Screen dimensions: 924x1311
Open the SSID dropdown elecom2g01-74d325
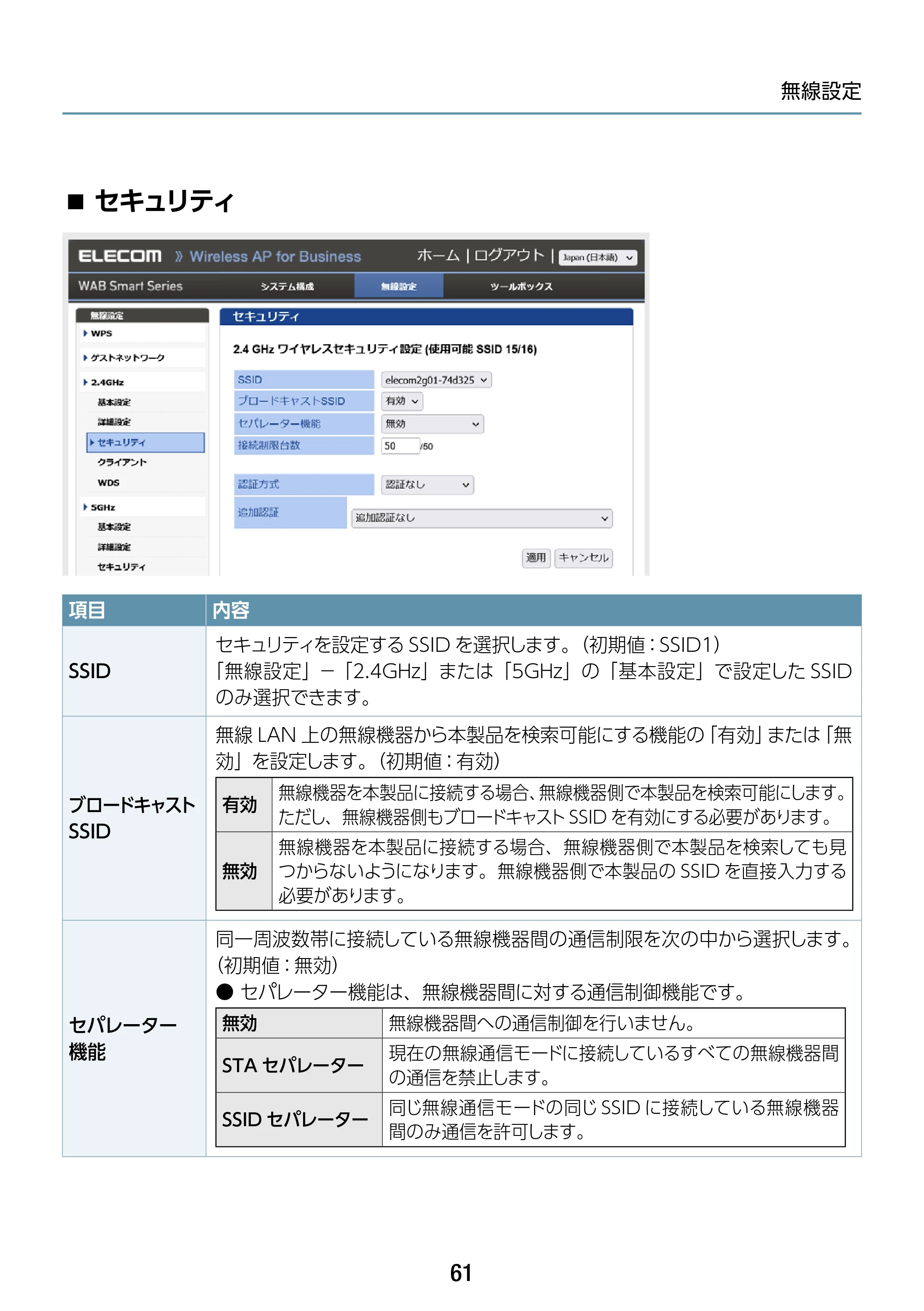click(x=436, y=380)
